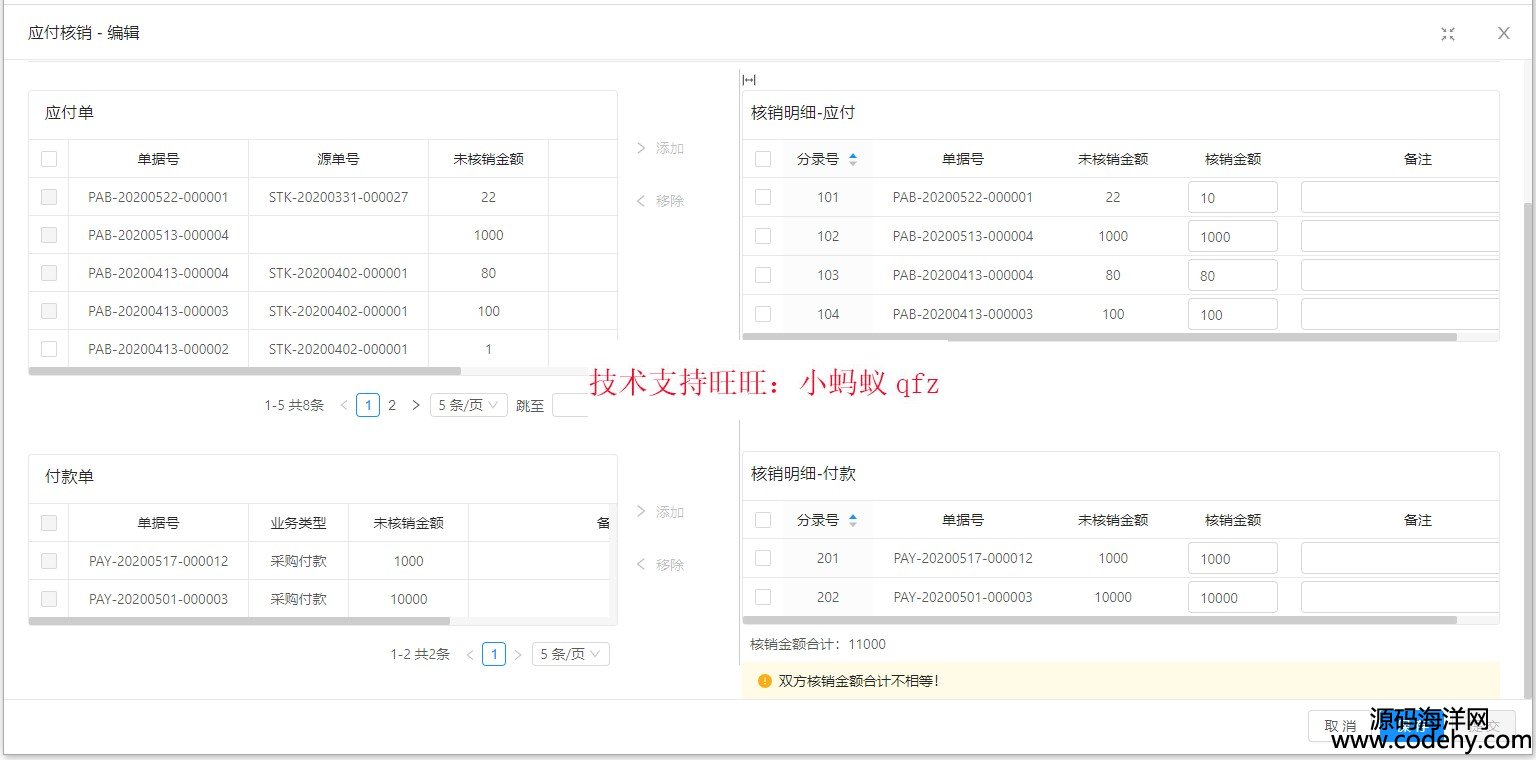Click 添加 arrow beside 付款单 table
This screenshot has width=1536, height=760.
tap(660, 512)
